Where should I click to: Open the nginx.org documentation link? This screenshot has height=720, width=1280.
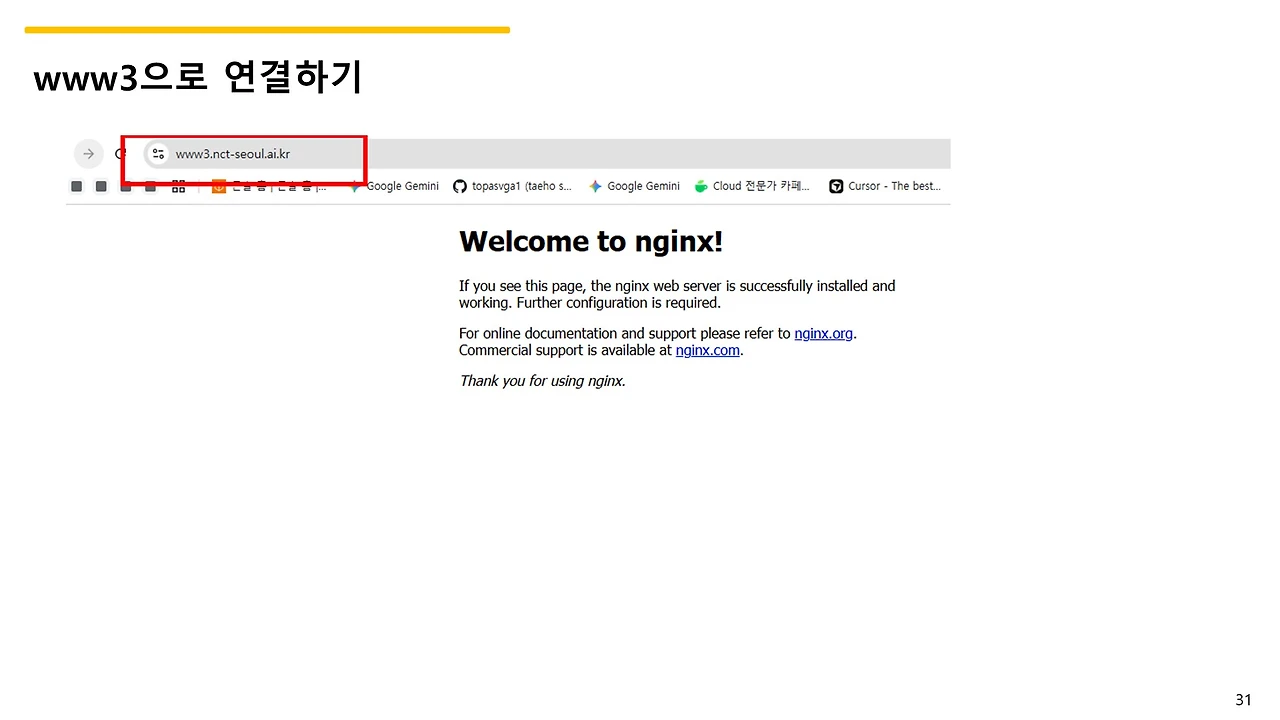823,333
